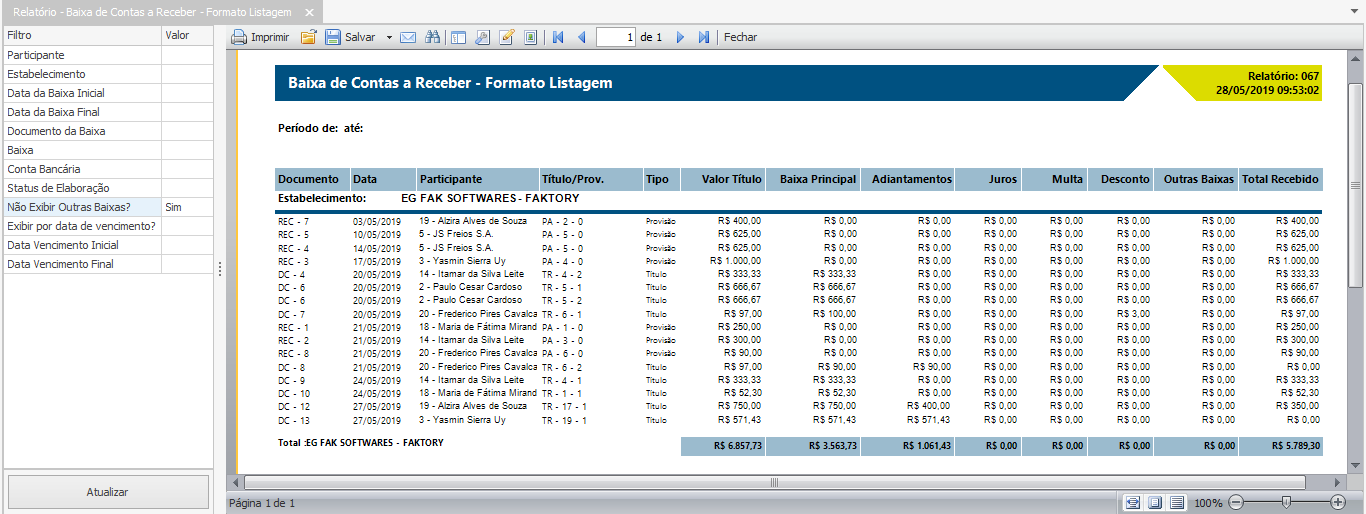Click the zoom slider handle
This screenshot has width=1366, height=514.
[x=1286, y=502]
